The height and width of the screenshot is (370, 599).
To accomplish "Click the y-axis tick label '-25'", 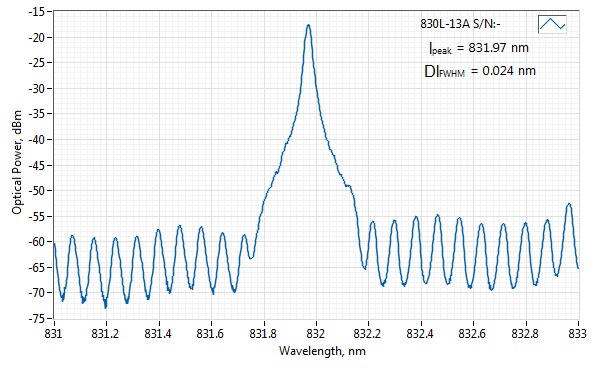I will coord(37,63).
